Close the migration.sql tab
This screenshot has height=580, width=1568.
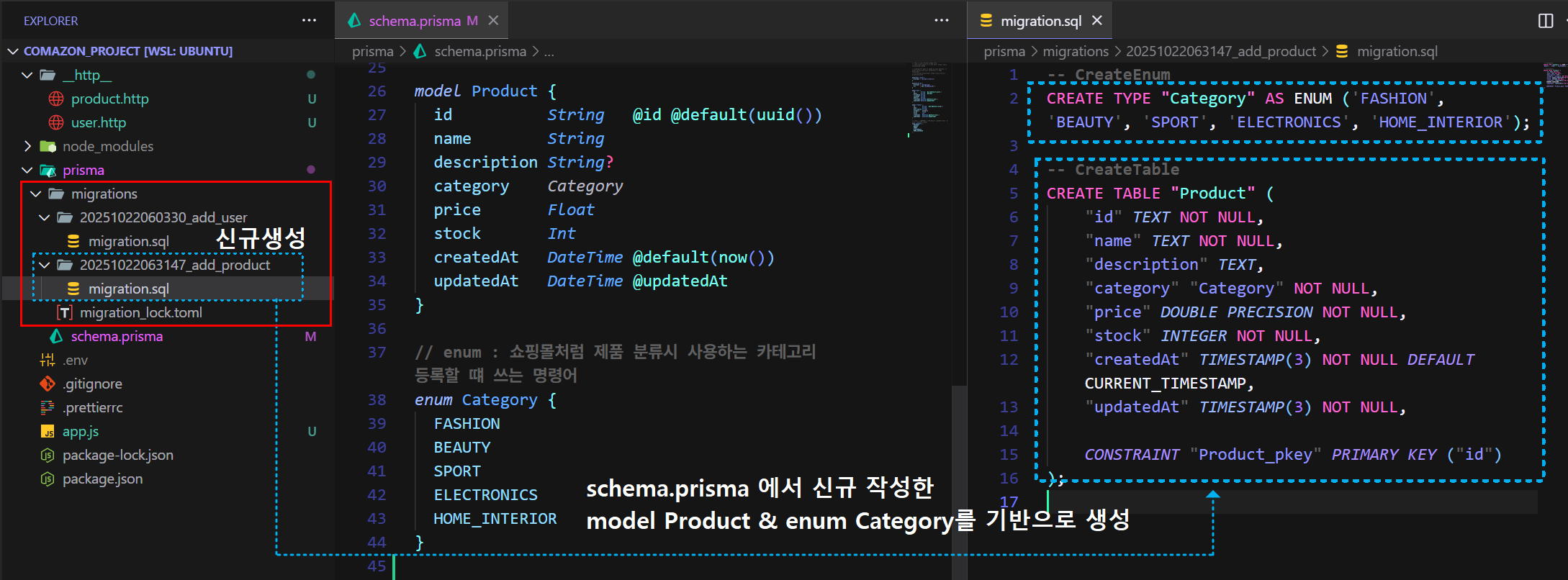coord(1096,20)
